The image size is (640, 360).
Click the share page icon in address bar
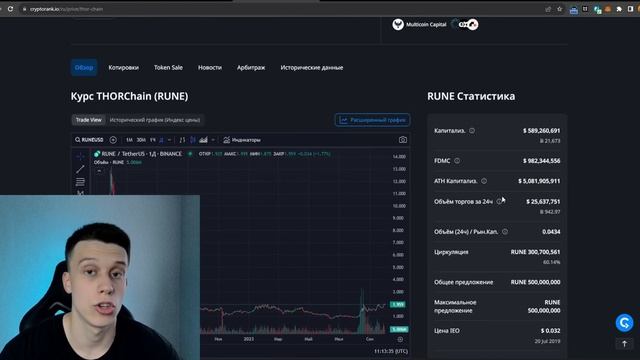(x=548, y=9)
